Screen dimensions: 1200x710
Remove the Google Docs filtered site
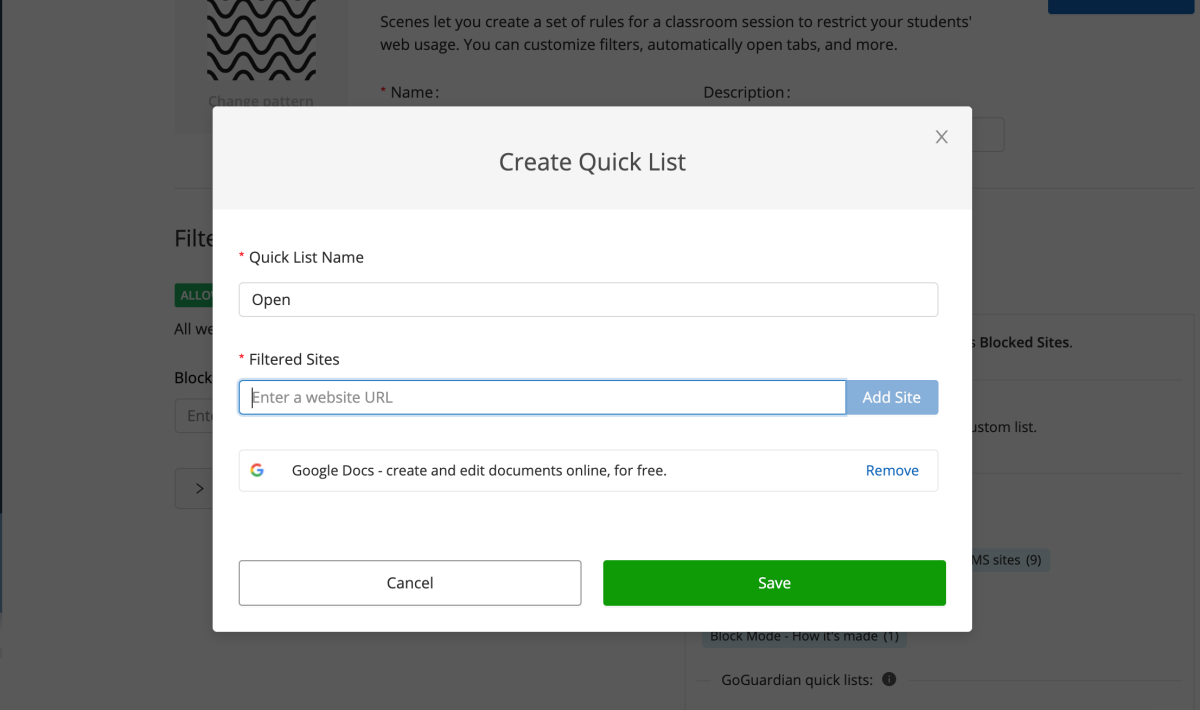click(892, 470)
